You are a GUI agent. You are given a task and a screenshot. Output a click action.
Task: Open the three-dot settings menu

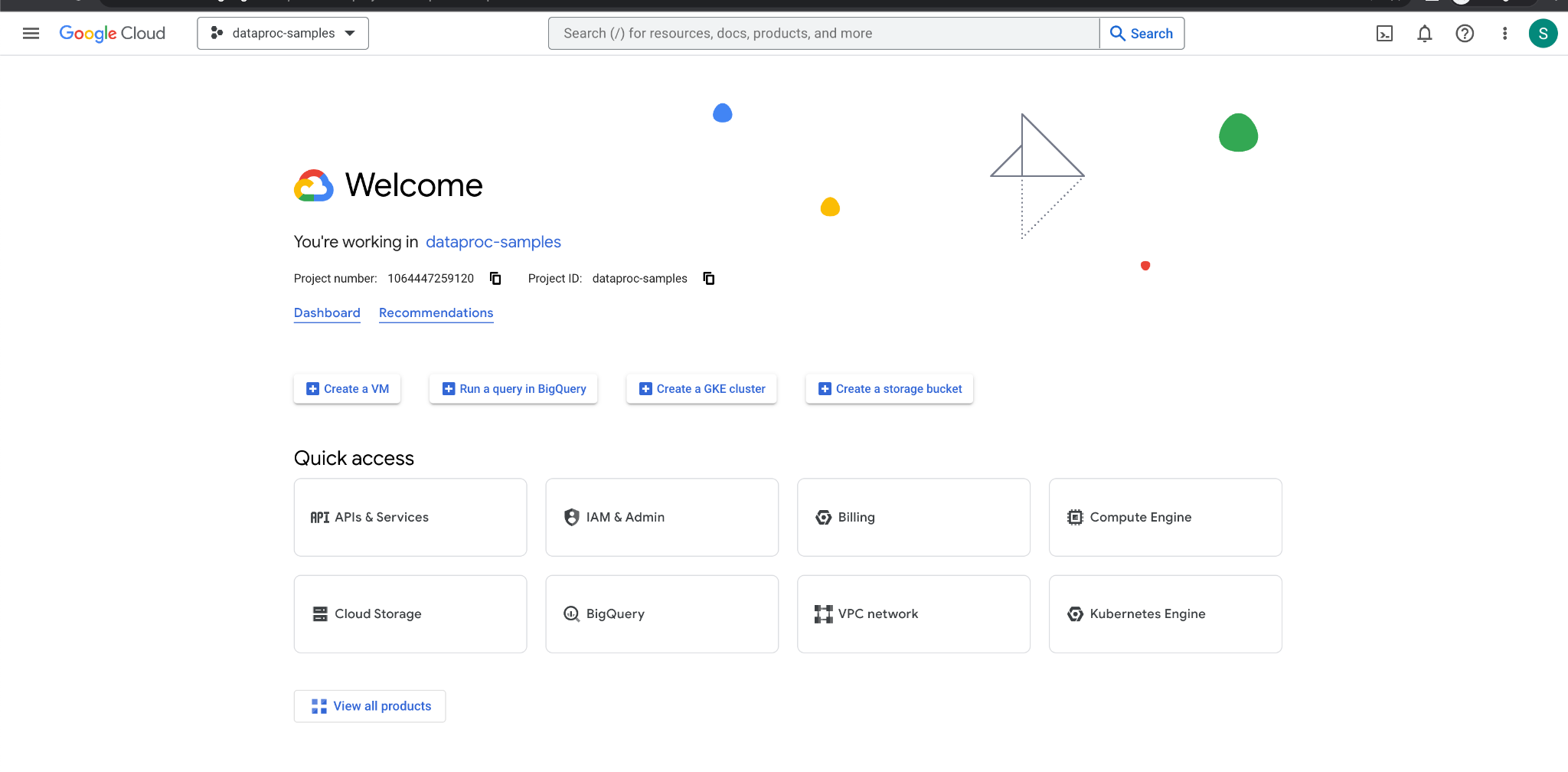[x=1504, y=33]
